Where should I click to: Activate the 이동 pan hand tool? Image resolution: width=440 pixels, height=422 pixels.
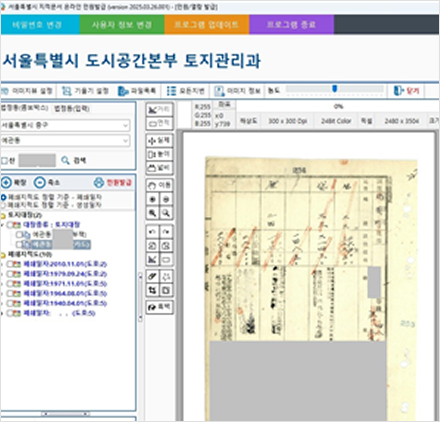tap(160, 185)
